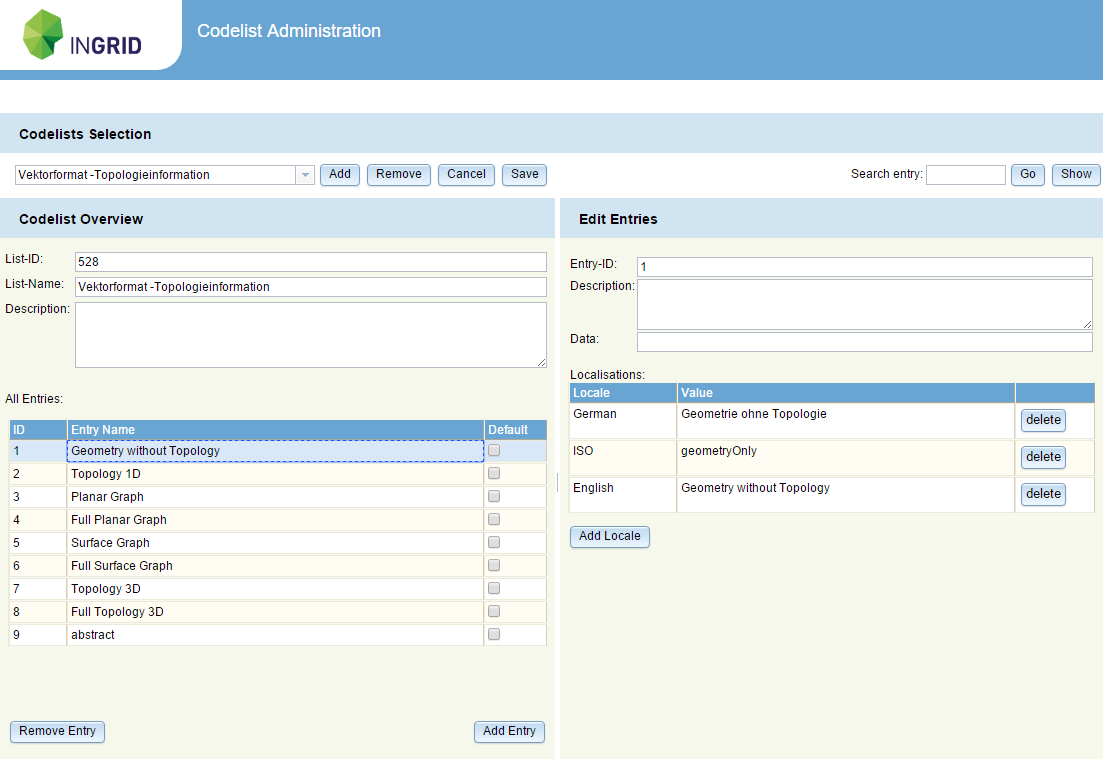Cancel the current codelist changes
Image resolution: width=1103 pixels, height=759 pixels.
pyautogui.click(x=466, y=174)
